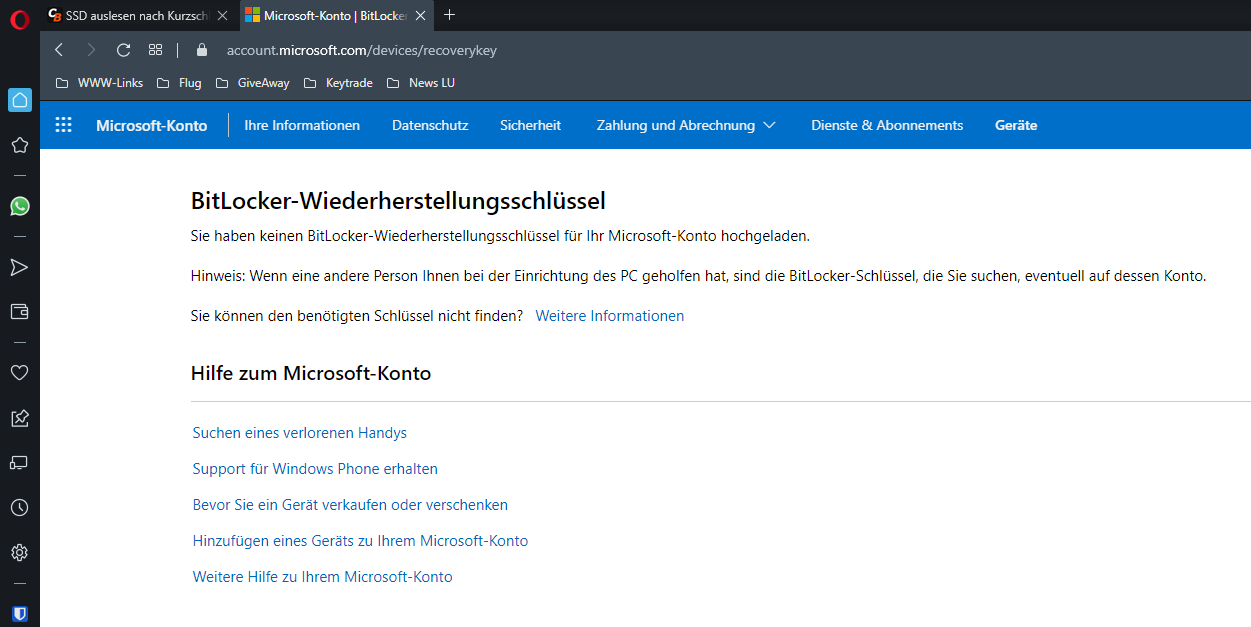Open the Keytrade bookmark folder
Viewport: 1251px width, 627px height.
coord(338,83)
